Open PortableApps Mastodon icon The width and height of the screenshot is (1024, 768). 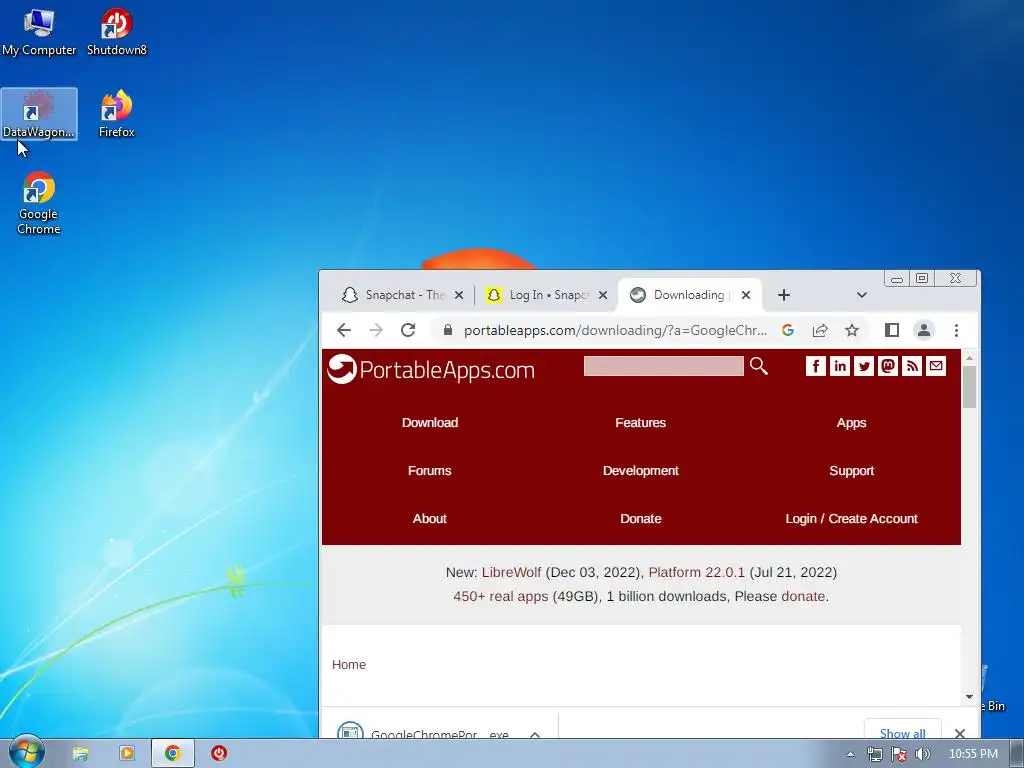888,366
